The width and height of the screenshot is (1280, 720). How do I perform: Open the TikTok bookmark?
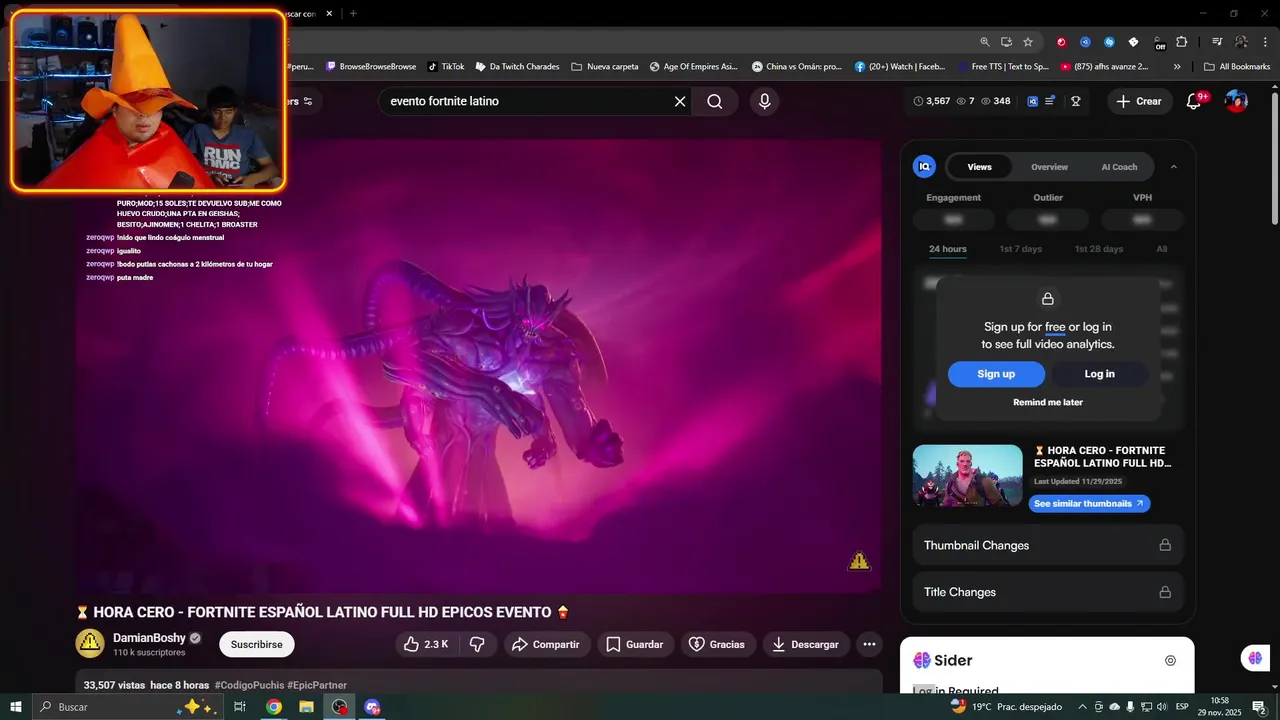446,67
